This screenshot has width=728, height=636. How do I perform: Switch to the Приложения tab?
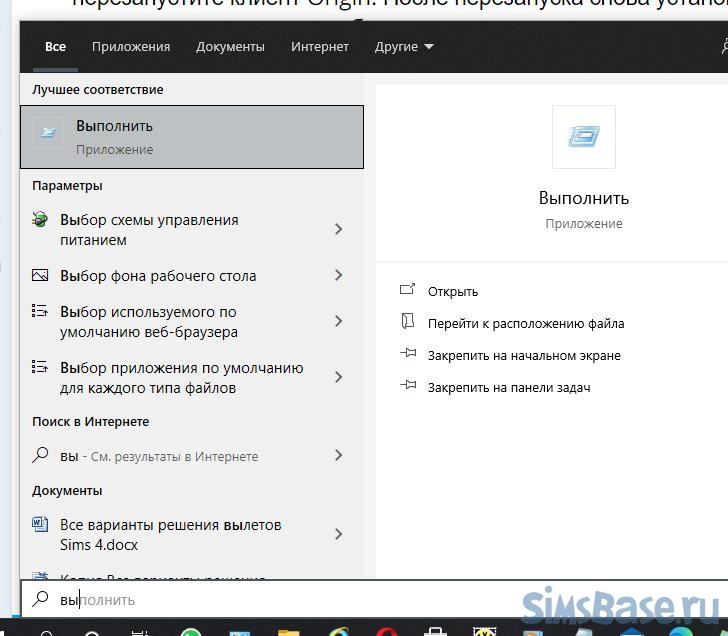point(131,47)
